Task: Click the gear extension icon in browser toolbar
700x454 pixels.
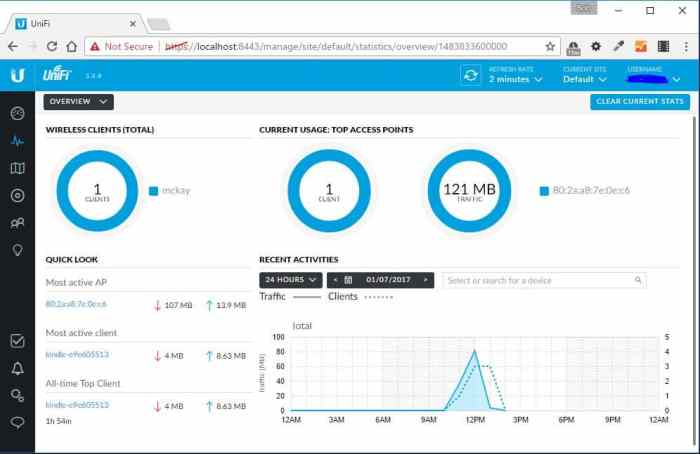Action: (x=596, y=46)
